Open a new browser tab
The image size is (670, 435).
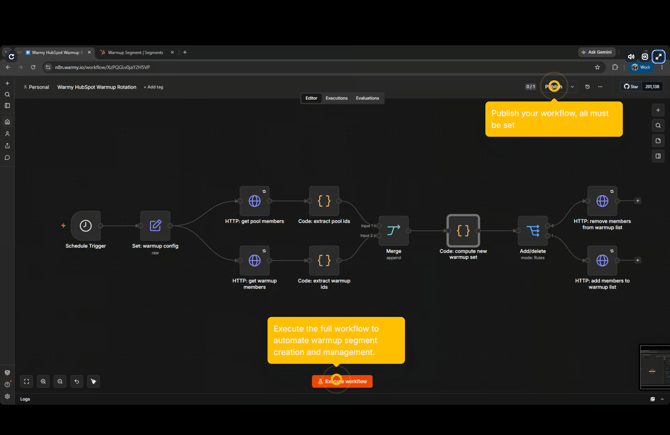click(x=185, y=53)
